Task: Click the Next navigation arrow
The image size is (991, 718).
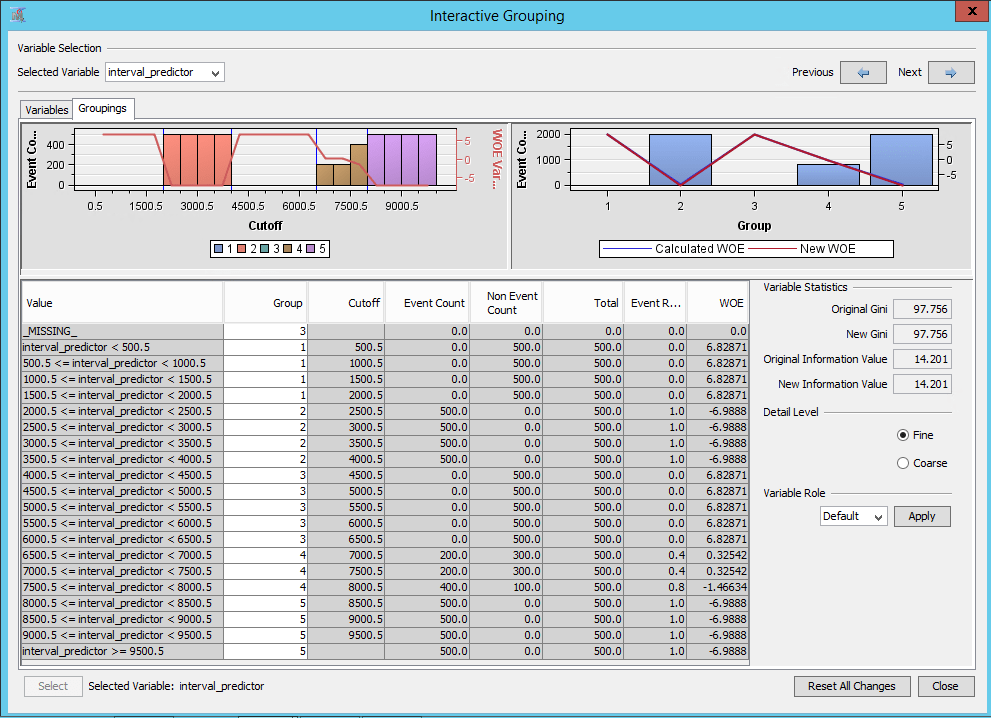Action: click(950, 72)
